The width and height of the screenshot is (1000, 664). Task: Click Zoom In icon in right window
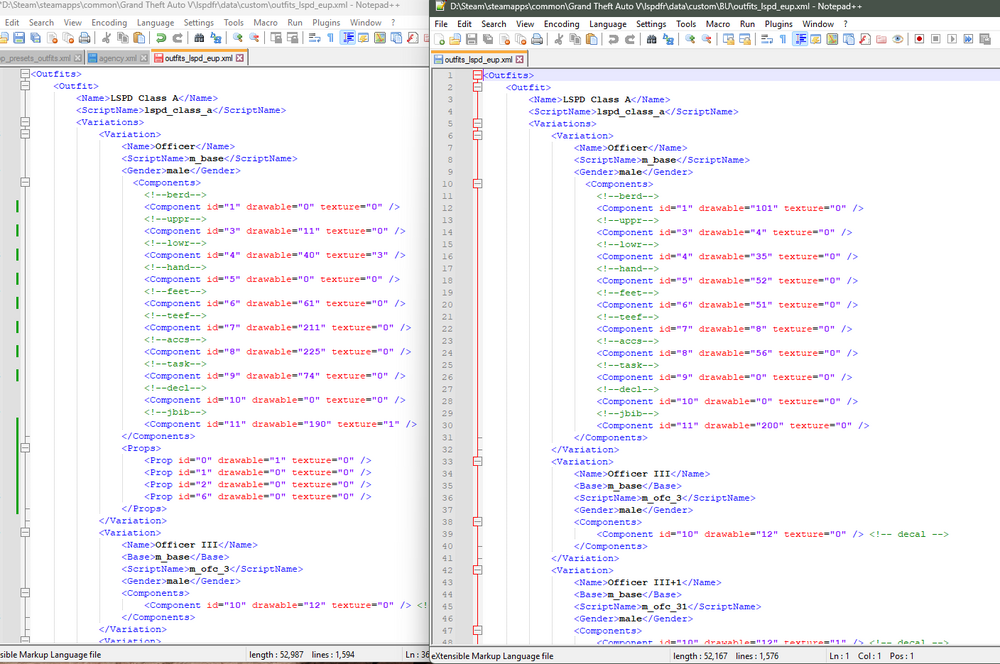coord(690,40)
